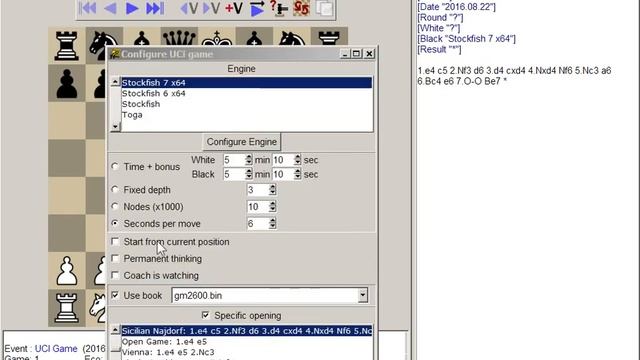Image resolution: width=640 pixels, height=360 pixels.
Task: Flip the board using rotate icon
Action: pyautogui.click(x=302, y=8)
